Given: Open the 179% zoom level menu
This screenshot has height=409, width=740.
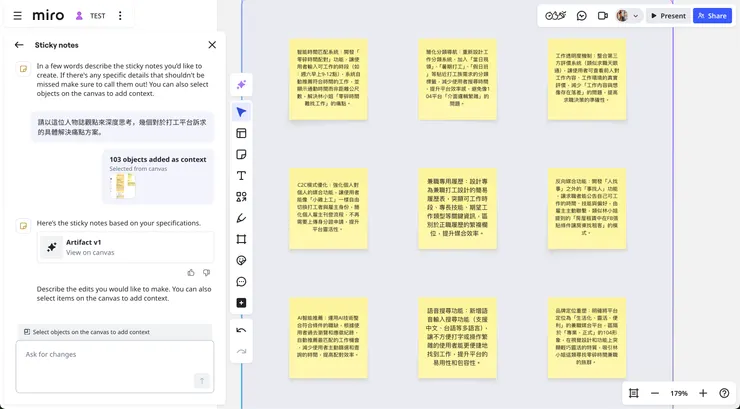Looking at the screenshot, I should [679, 393].
